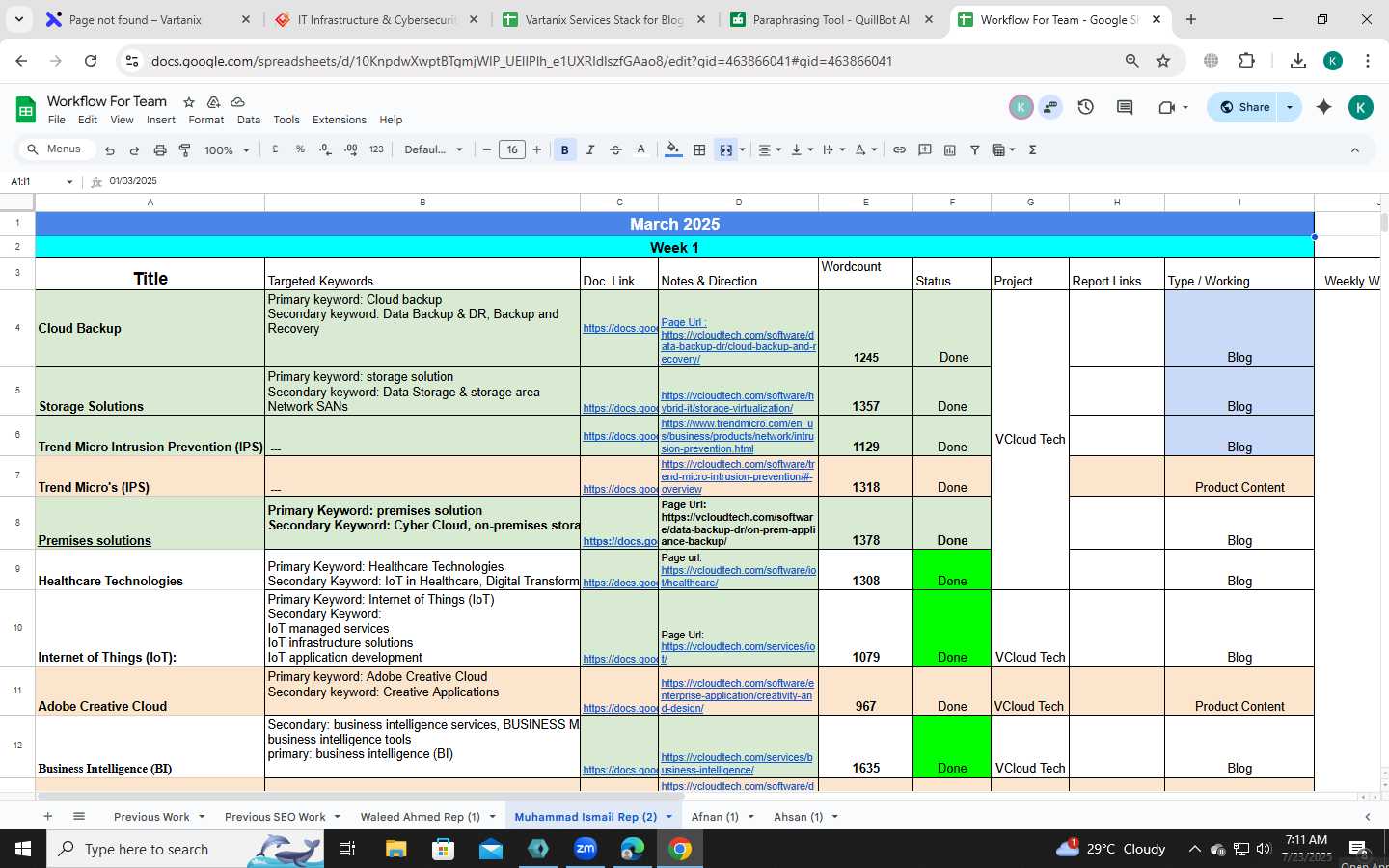Open the Extensions menu

[x=340, y=120]
